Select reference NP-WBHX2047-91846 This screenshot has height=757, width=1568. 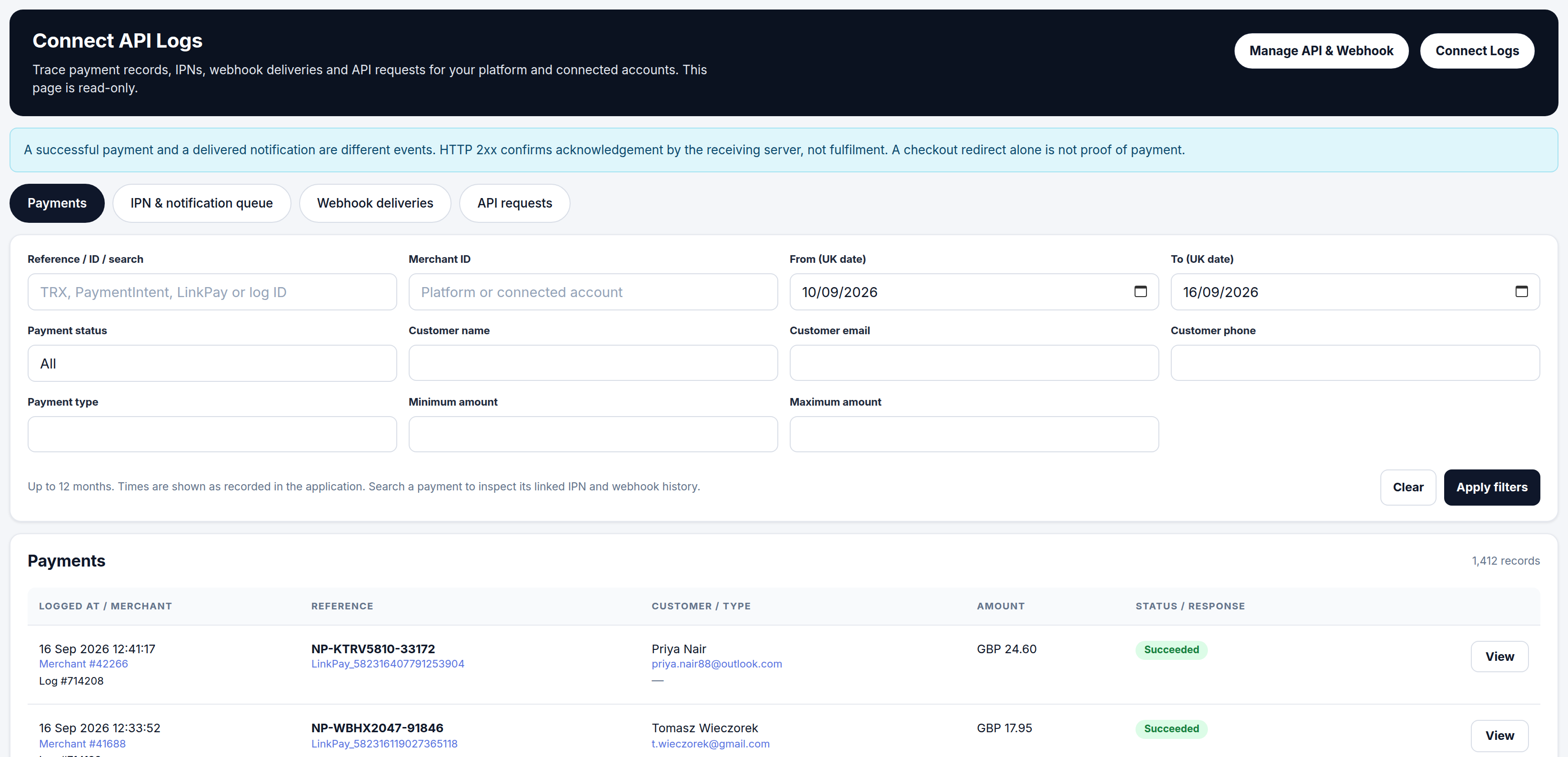[x=377, y=728]
